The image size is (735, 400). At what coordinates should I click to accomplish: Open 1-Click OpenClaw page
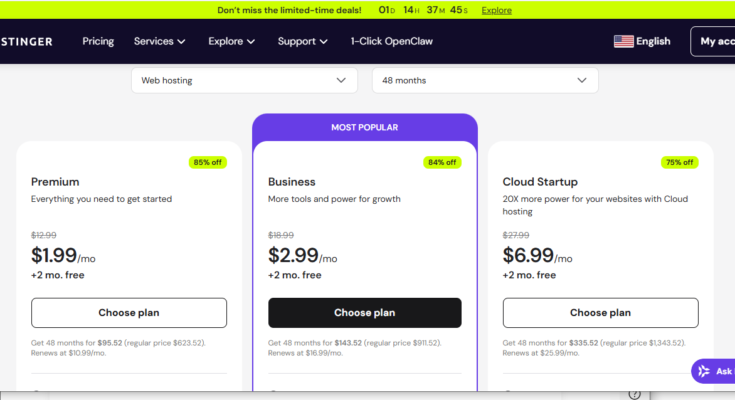(x=391, y=41)
